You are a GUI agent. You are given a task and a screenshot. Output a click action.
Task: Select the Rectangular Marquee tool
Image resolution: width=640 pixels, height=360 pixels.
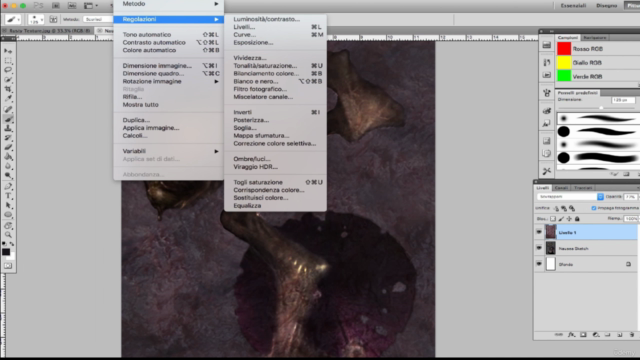8,61
